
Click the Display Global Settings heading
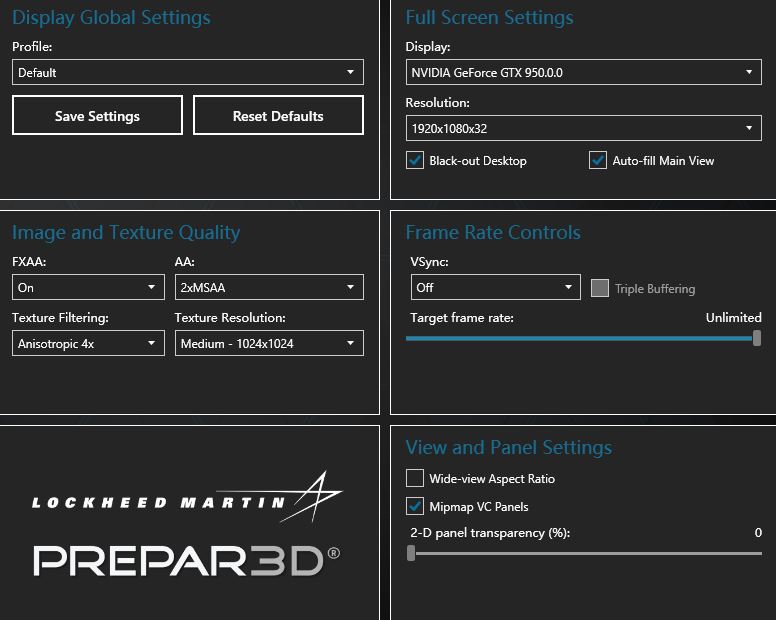click(x=111, y=17)
